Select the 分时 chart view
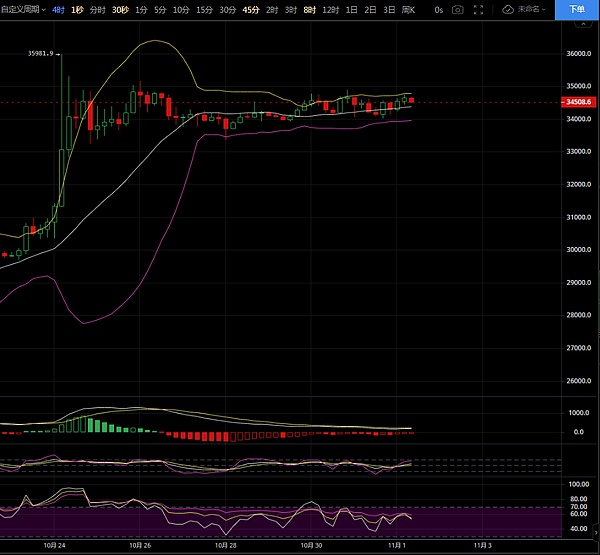This screenshot has height=555, width=600. [x=97, y=9]
